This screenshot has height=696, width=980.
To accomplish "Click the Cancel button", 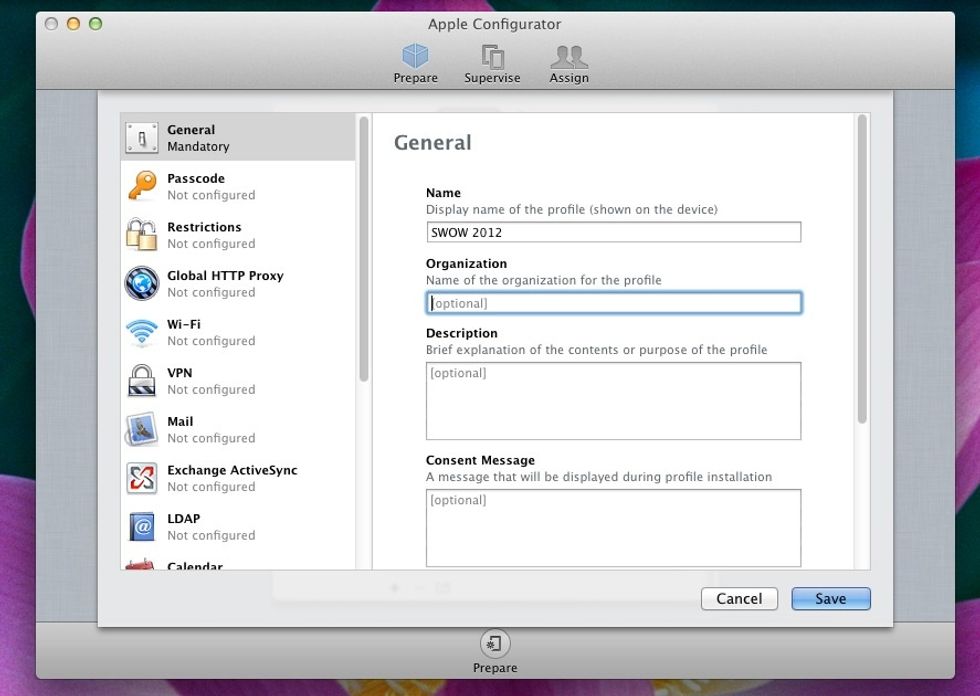I will (739, 599).
